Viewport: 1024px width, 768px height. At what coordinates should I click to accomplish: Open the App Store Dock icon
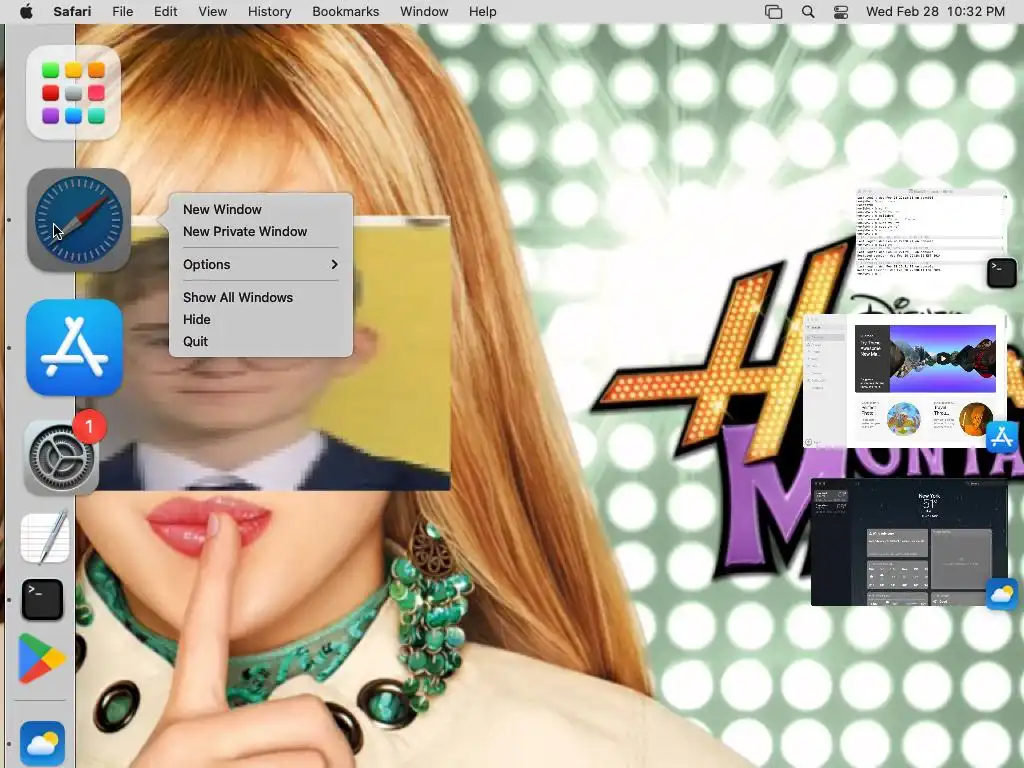pyautogui.click(x=74, y=347)
